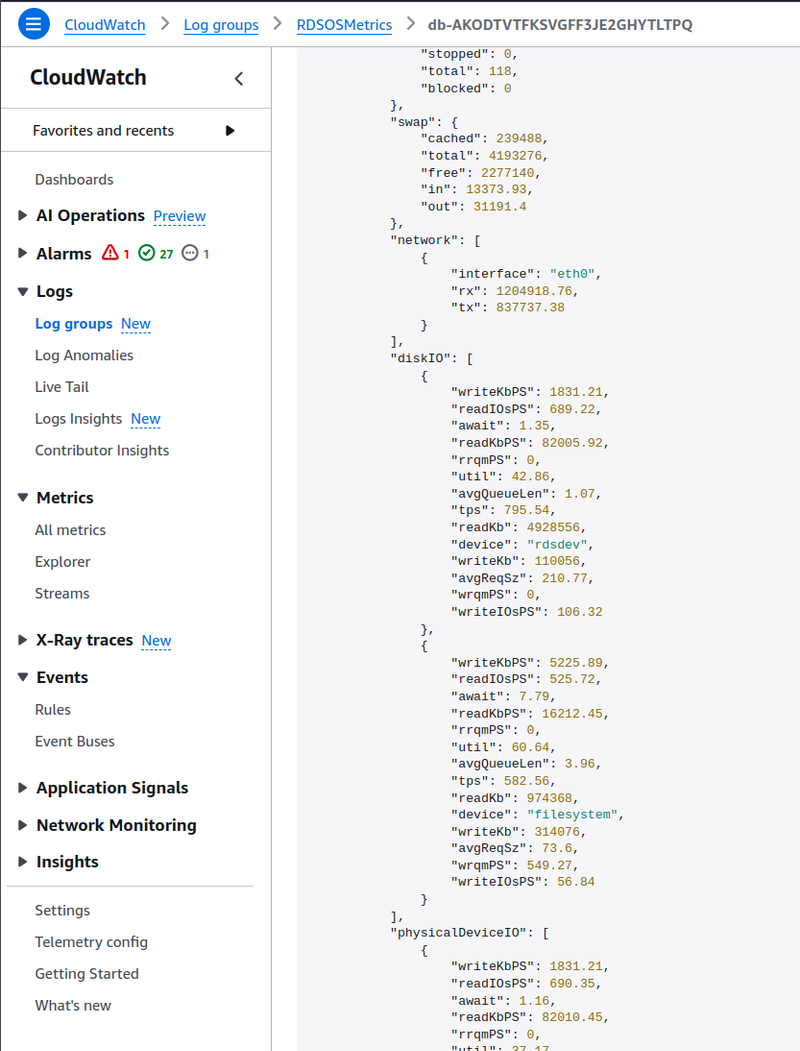The image size is (800, 1051).
Task: Click the Alarms section label
Action: click(64, 253)
